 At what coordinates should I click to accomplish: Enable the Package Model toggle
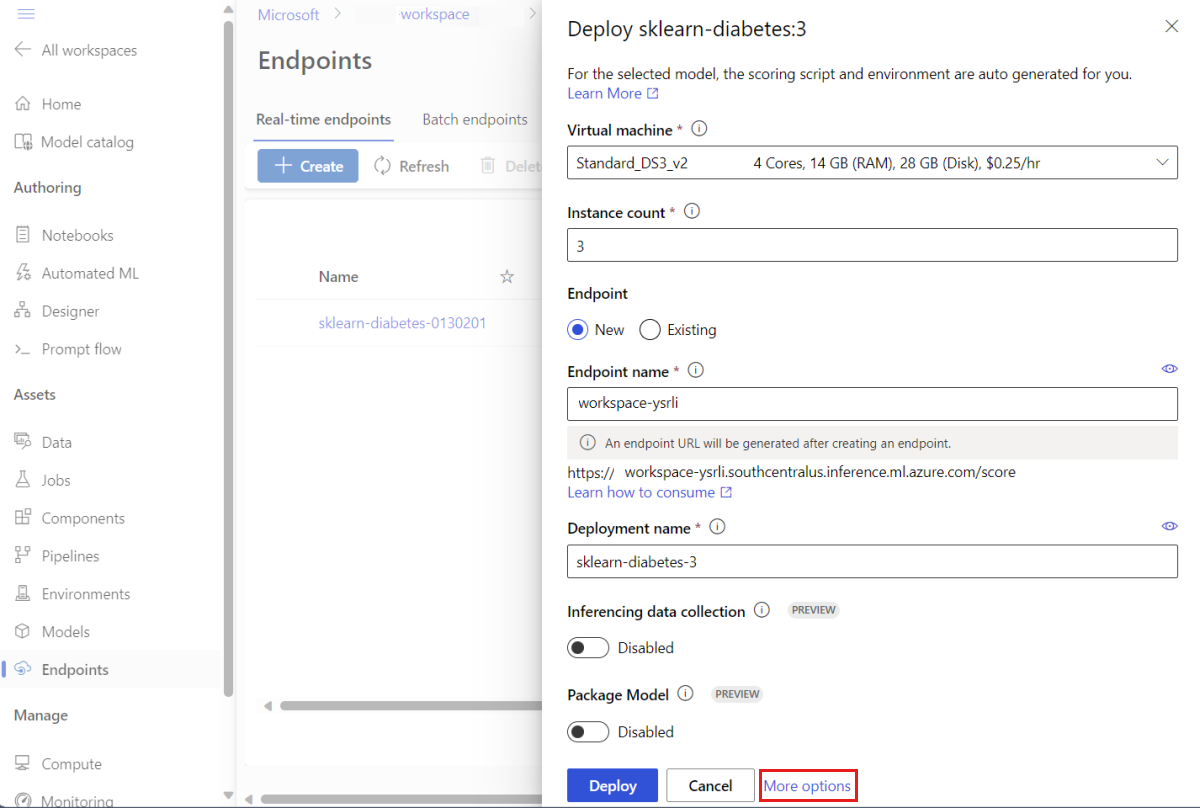[x=588, y=732]
